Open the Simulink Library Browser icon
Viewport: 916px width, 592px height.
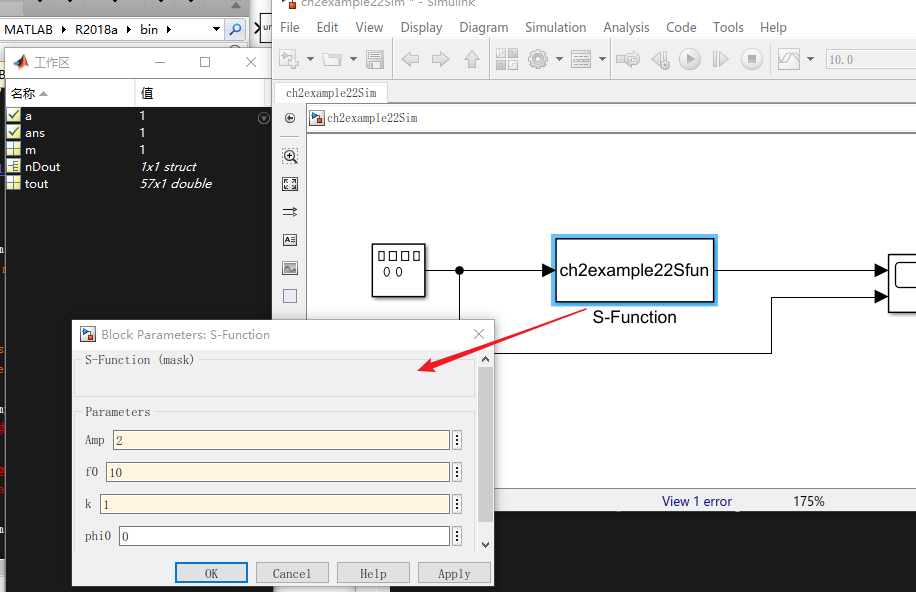click(x=506, y=59)
